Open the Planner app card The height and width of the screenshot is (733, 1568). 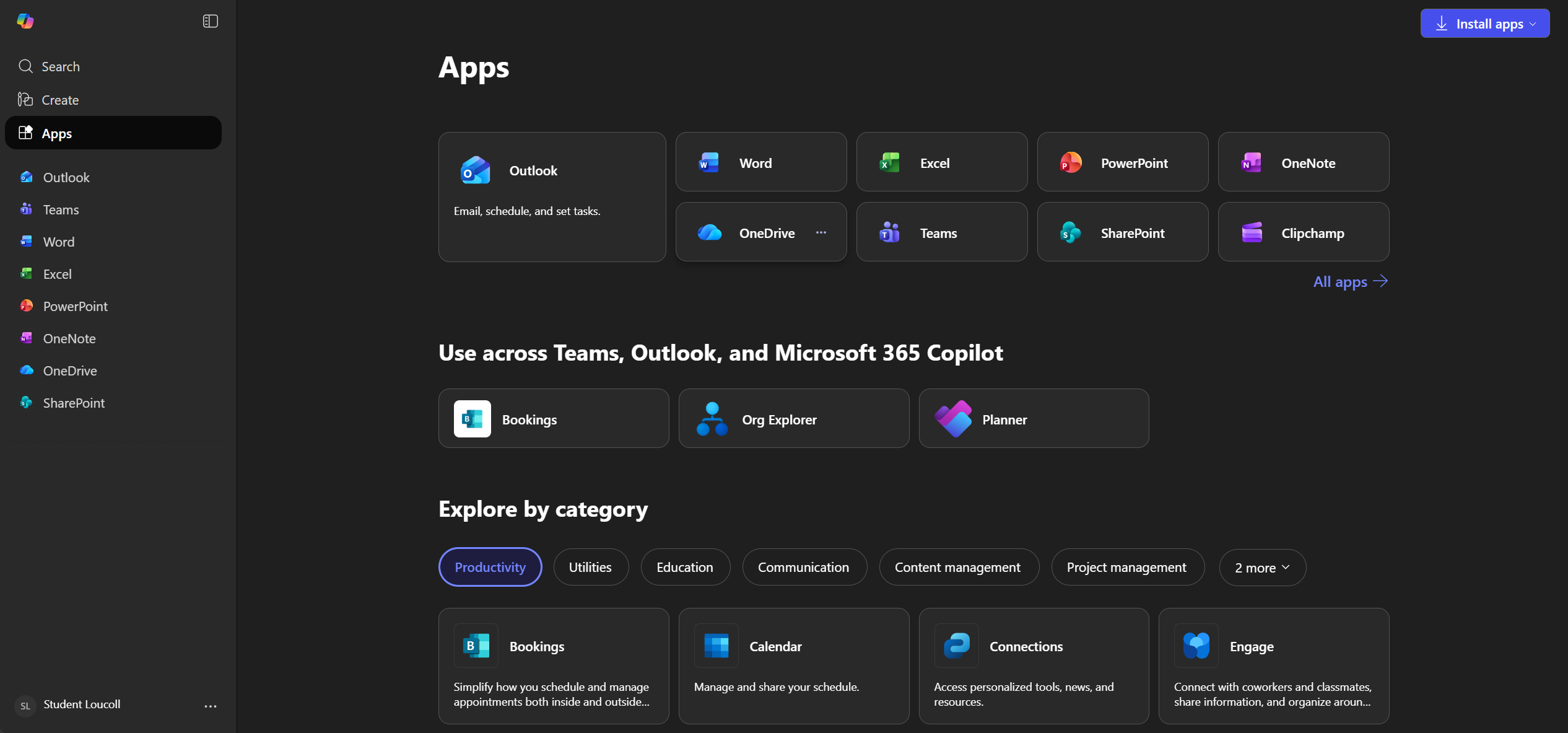click(1034, 418)
